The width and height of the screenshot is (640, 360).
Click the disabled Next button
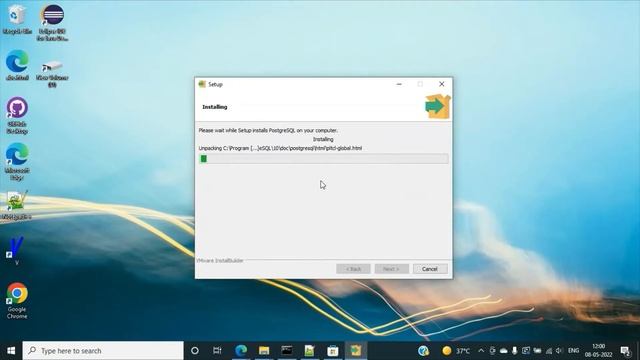tap(391, 269)
